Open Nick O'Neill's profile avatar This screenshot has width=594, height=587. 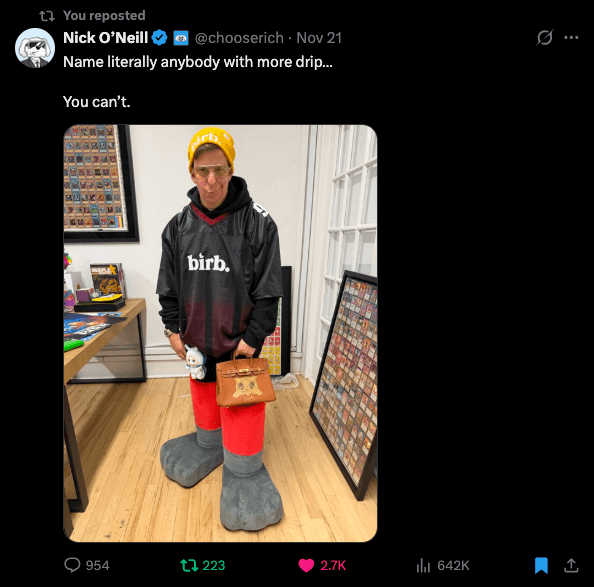(35, 48)
